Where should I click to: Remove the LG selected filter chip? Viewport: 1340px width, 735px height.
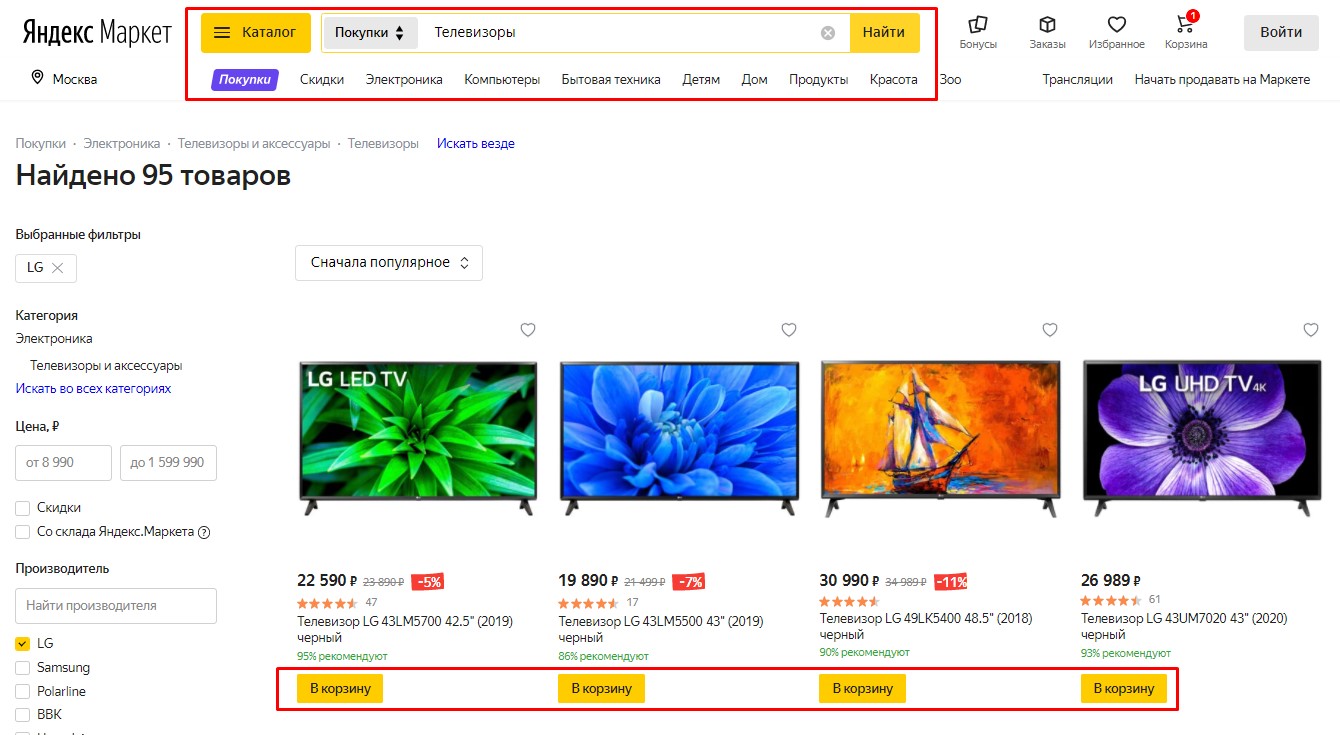point(57,268)
